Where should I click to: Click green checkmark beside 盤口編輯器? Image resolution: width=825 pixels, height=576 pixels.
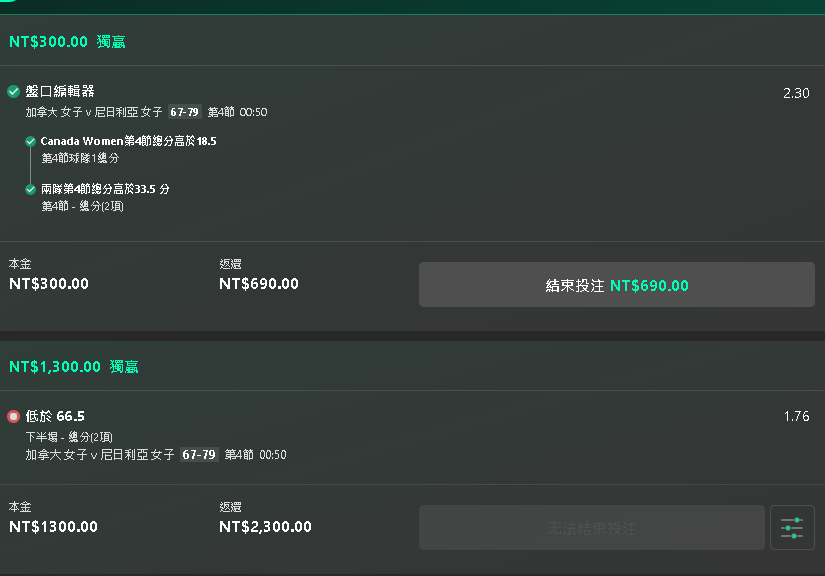click(x=14, y=92)
